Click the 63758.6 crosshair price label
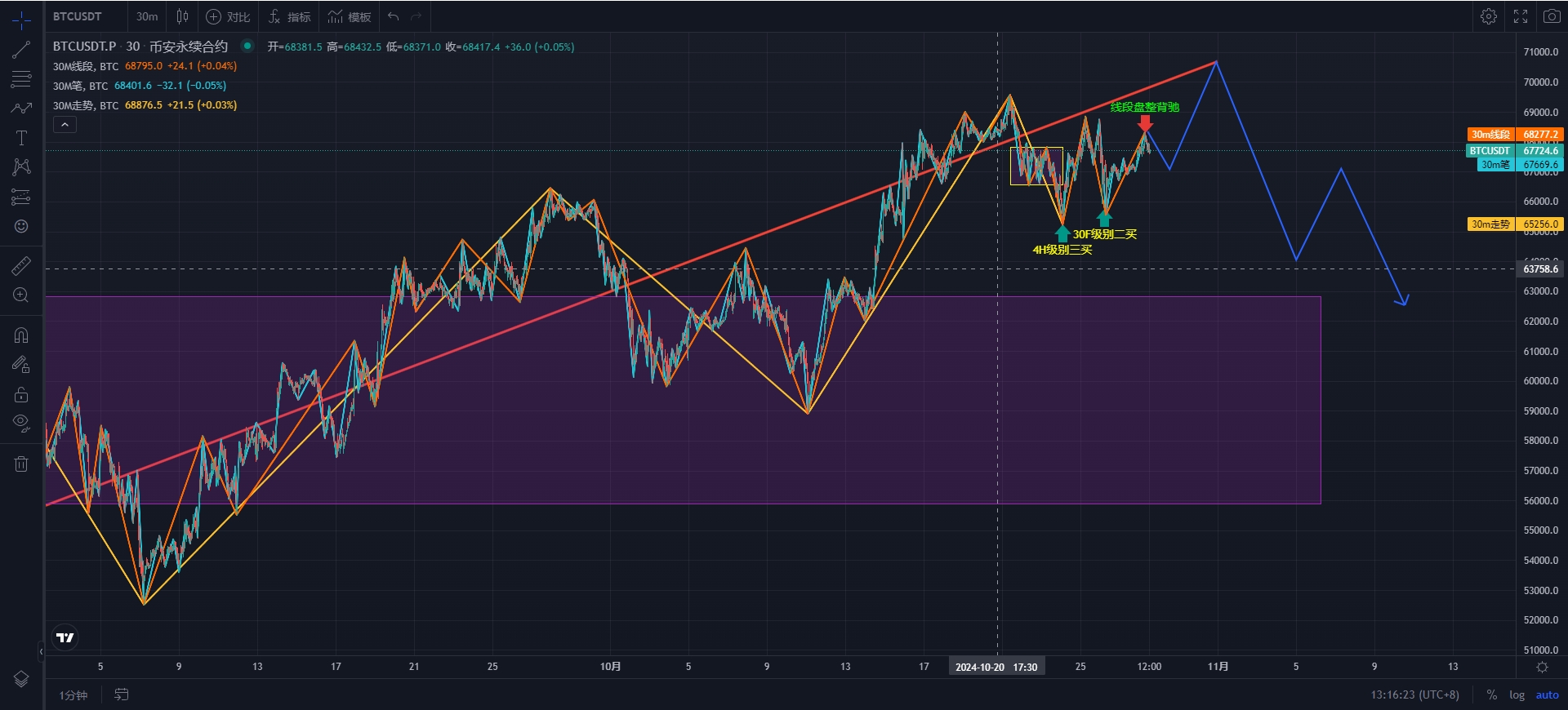Screen dimensions: 1568x710 [1540, 268]
